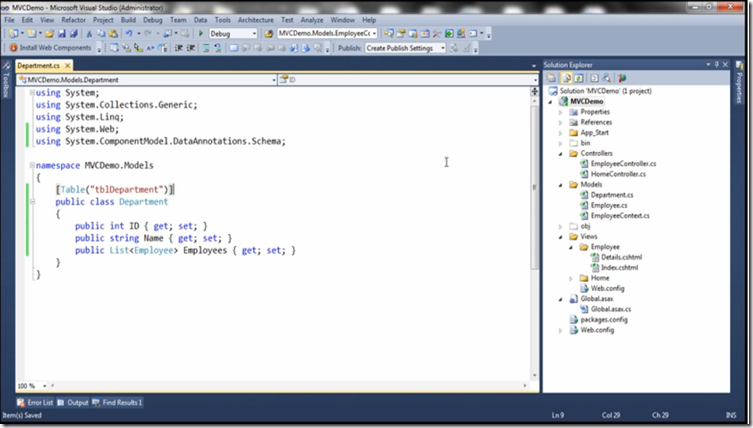Expand the Properties folder node
Image resolution: width=753 pixels, height=428 pixels.
[560, 112]
